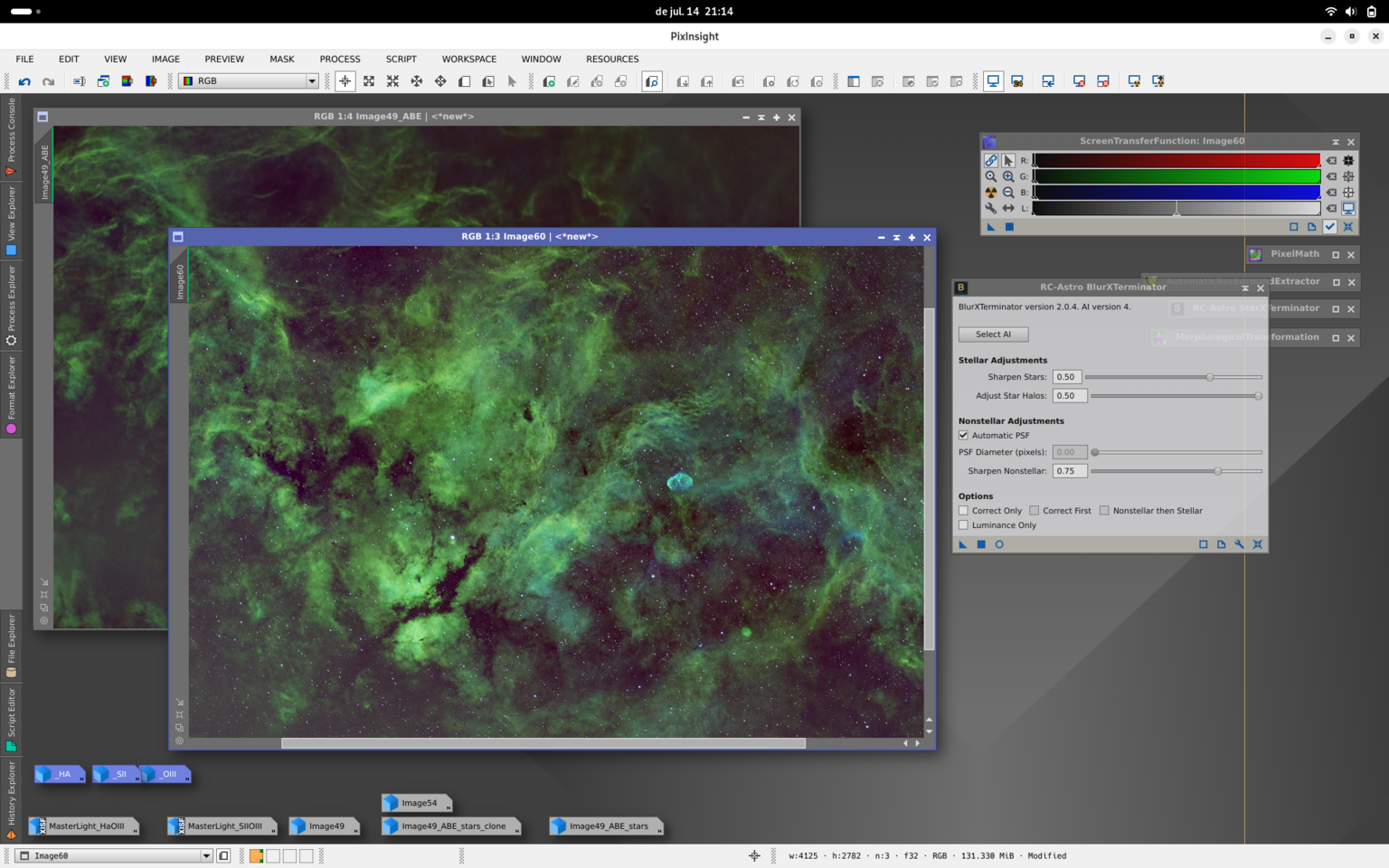Click the Select AI button

(993, 335)
